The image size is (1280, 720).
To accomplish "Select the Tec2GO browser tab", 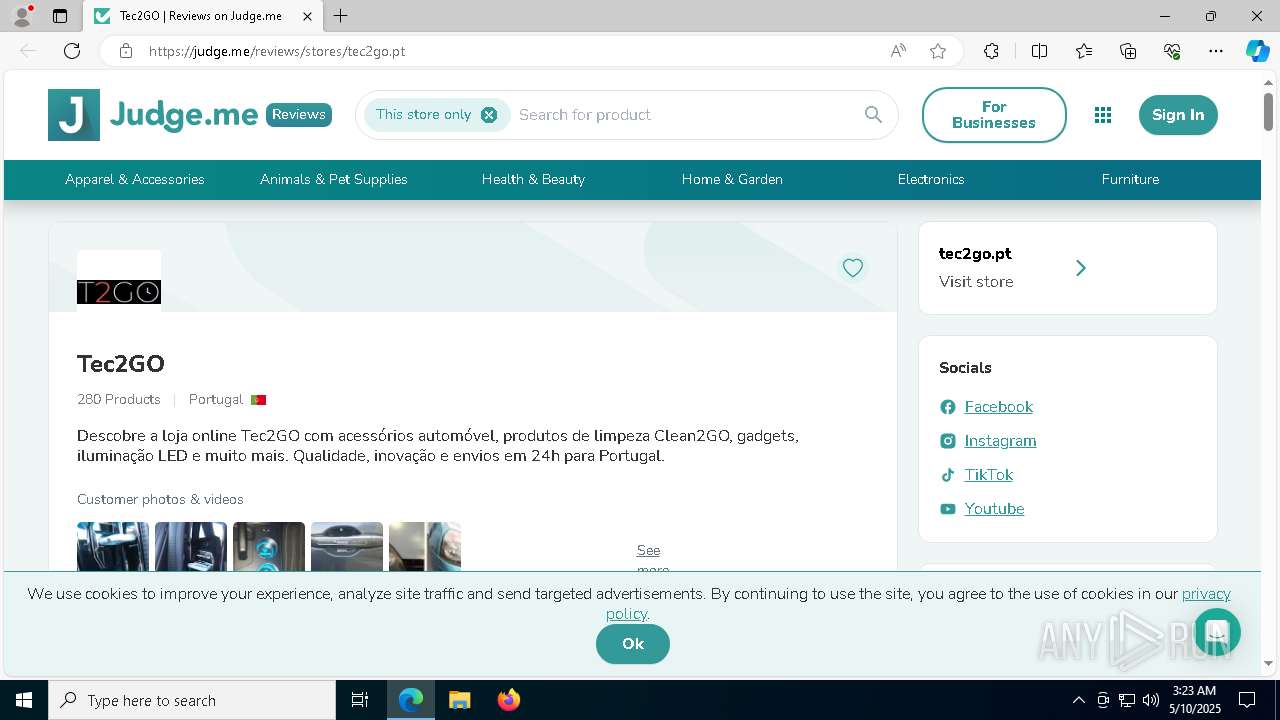I will (x=202, y=16).
